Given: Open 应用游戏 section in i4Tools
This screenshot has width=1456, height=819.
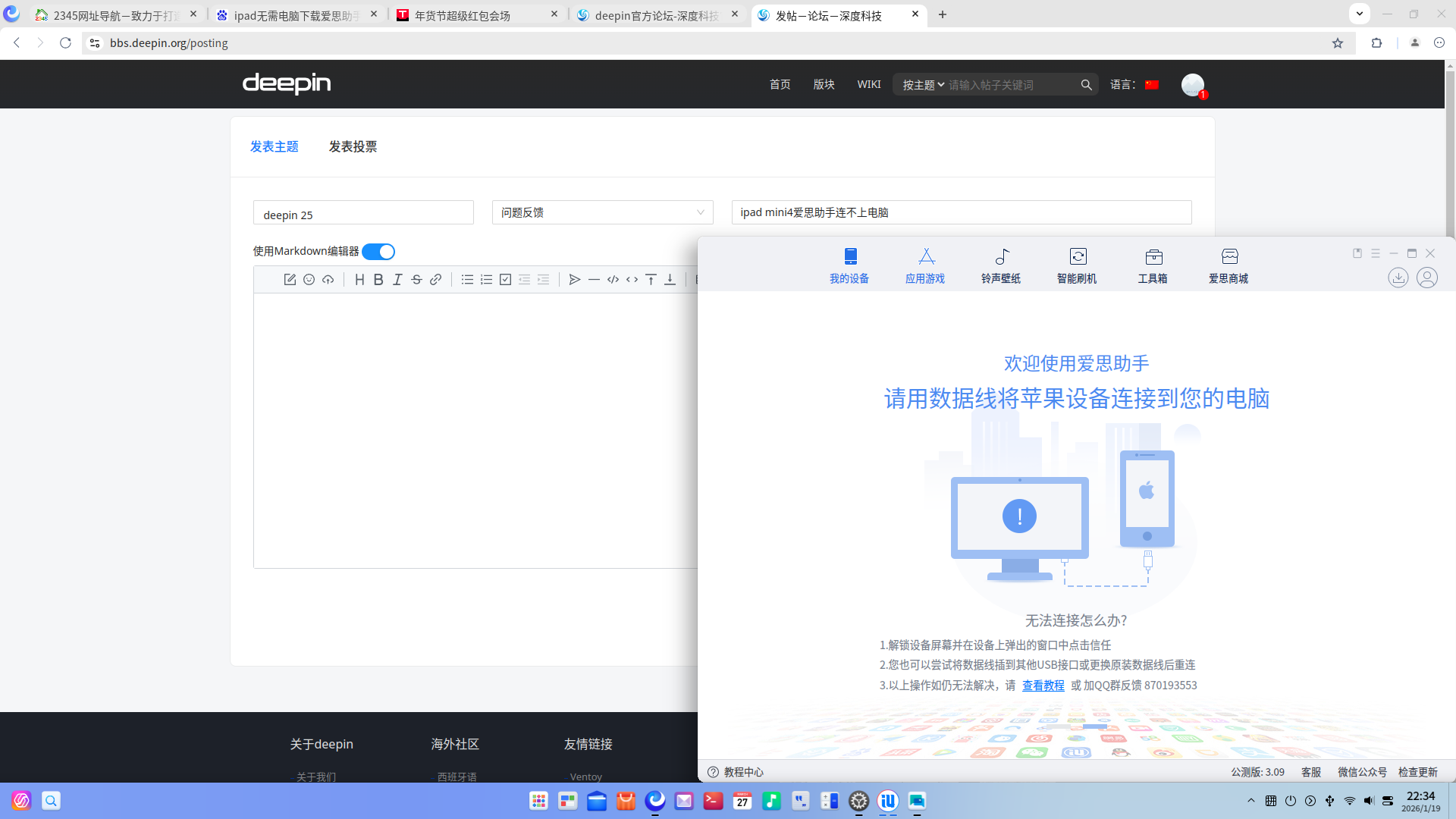Looking at the screenshot, I should (925, 264).
